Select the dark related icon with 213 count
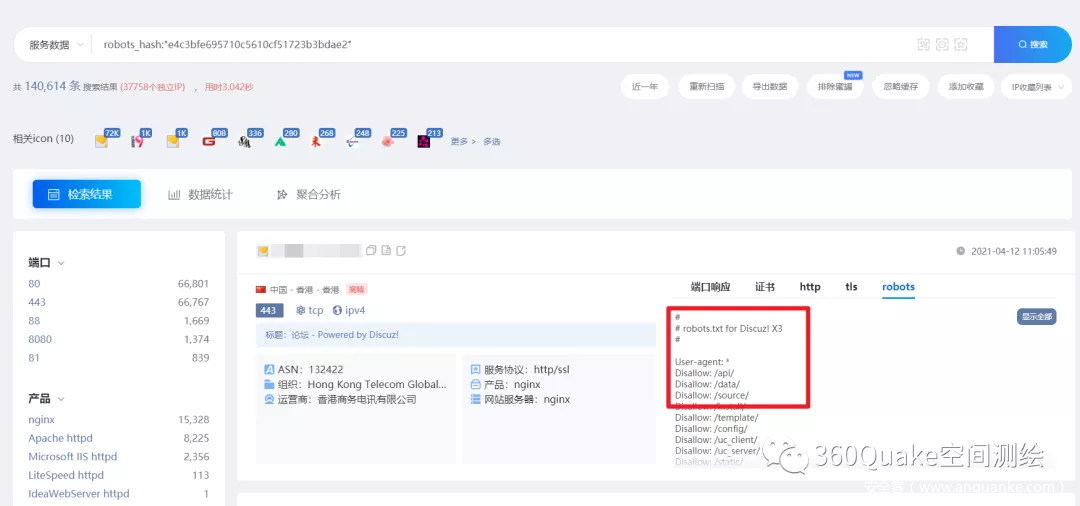 coord(424,141)
